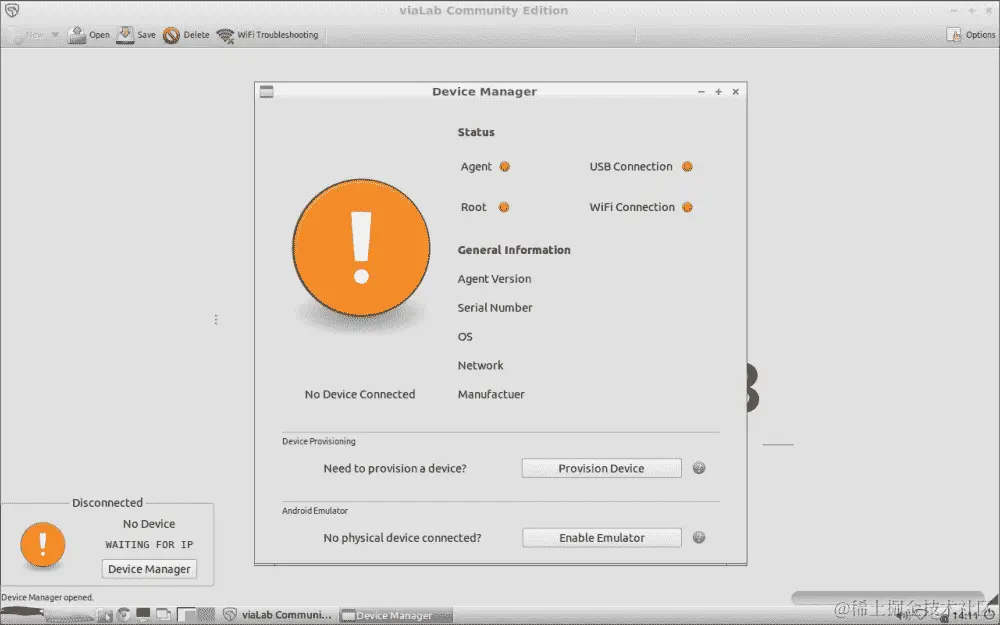Click the Provision Device button
Image resolution: width=1000 pixels, height=625 pixels.
pyautogui.click(x=601, y=468)
